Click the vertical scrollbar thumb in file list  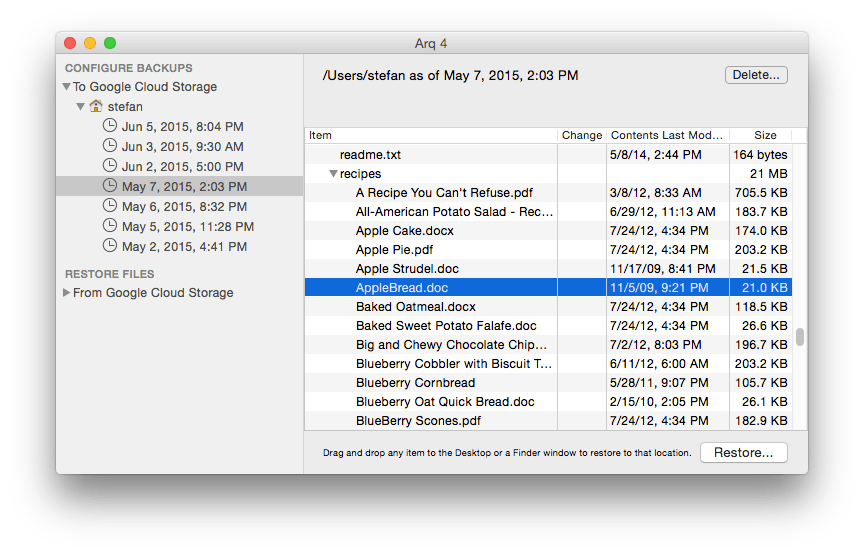(799, 336)
